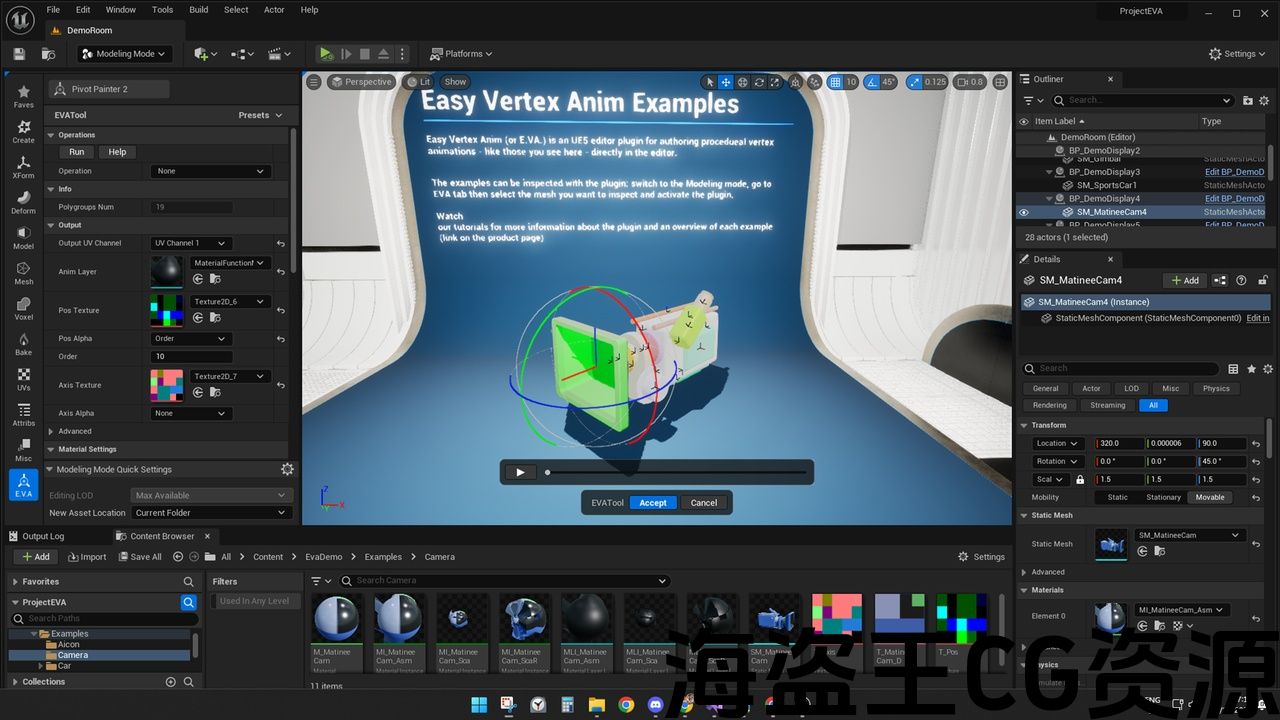
Task: Open the Pivot Painter 2 tool
Action: [109, 89]
